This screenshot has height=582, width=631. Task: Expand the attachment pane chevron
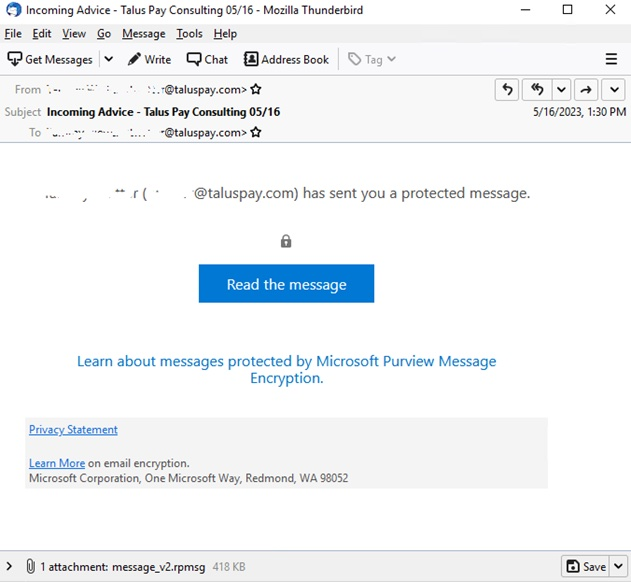10,567
